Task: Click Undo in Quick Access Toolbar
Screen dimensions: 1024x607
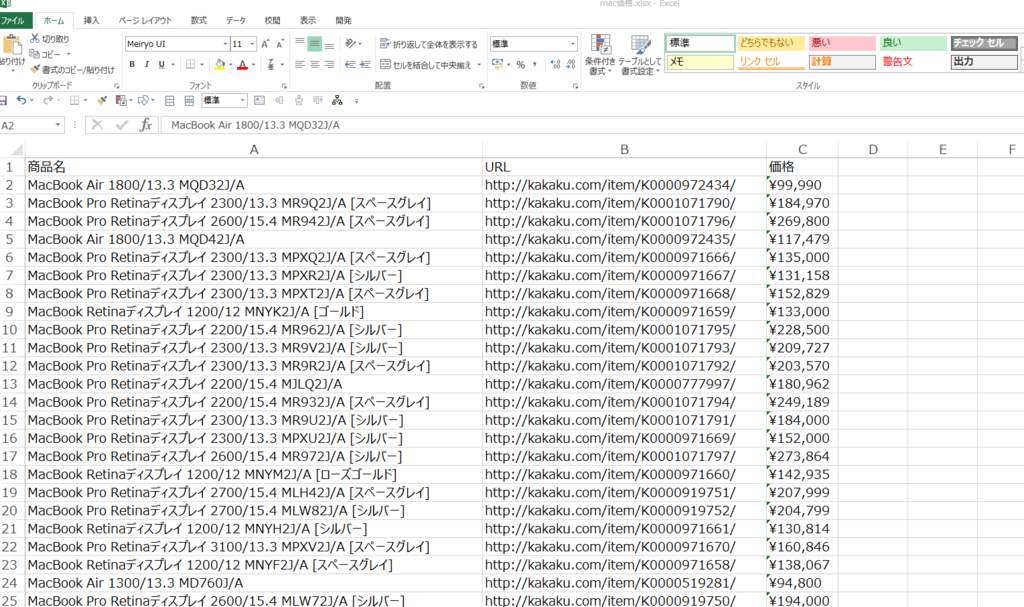Action: [21, 101]
